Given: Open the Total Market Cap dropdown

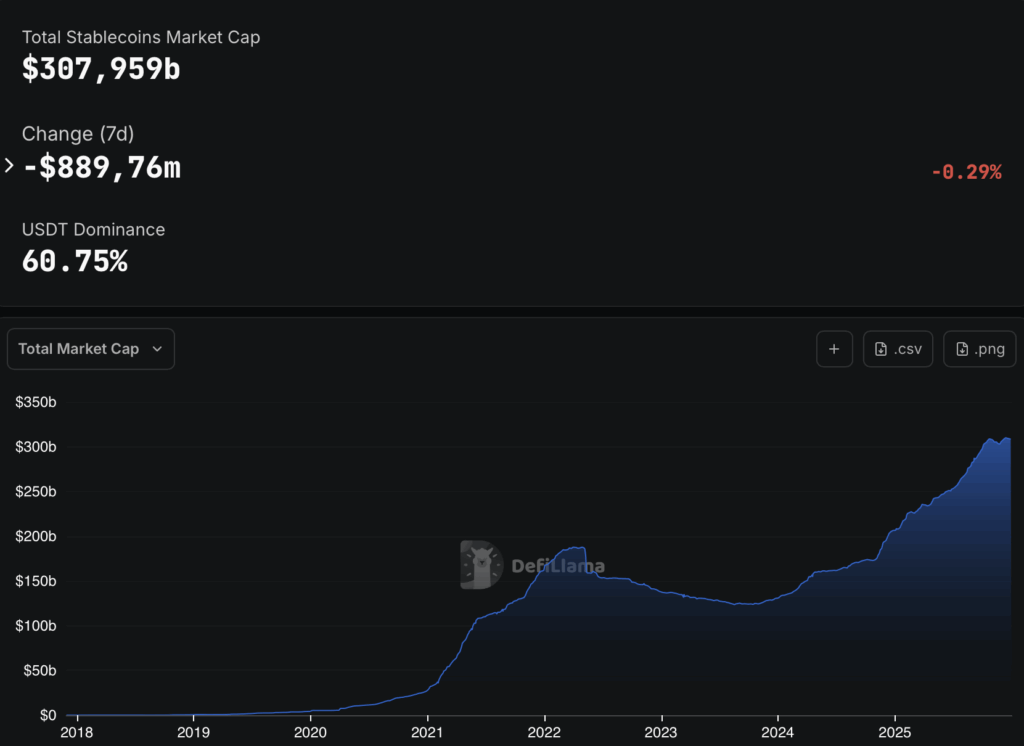Looking at the screenshot, I should [91, 349].
